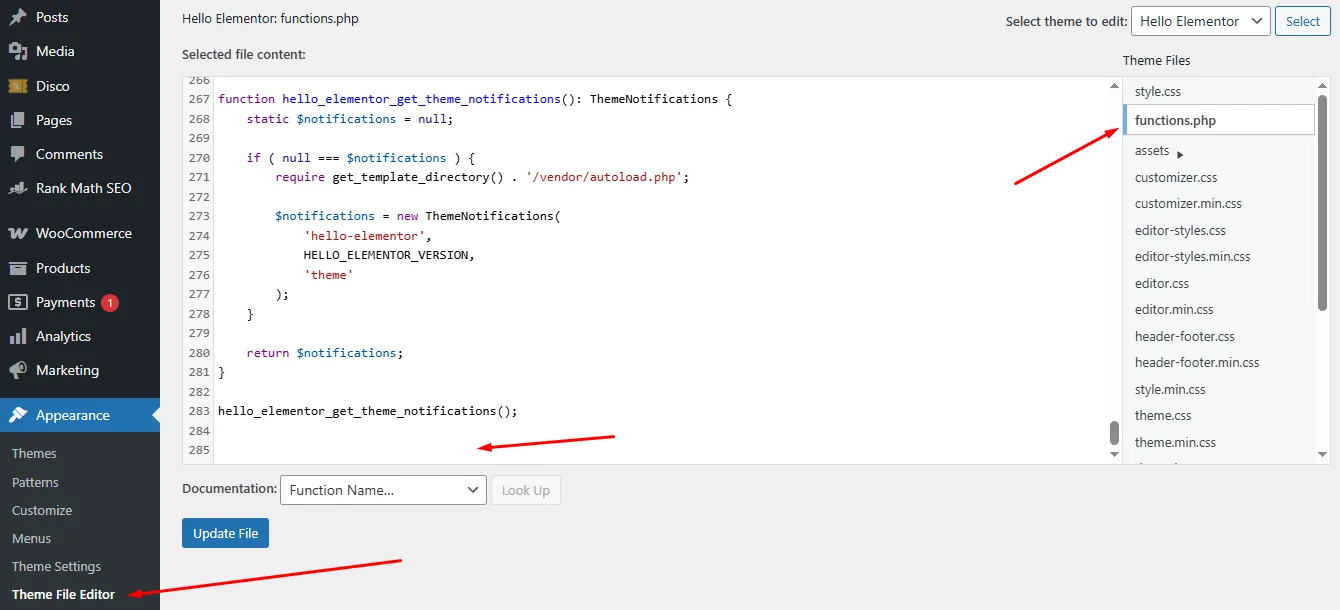
Task: Click the Comments bubble icon
Action: point(18,154)
